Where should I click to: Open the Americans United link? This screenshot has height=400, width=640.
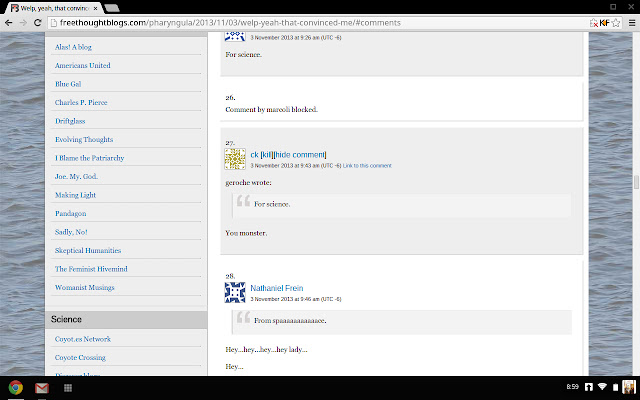(x=83, y=65)
